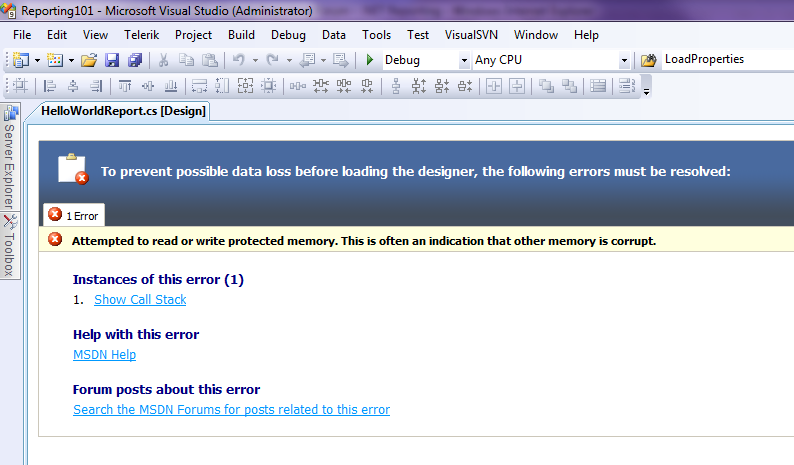Click the Save All icon
This screenshot has height=465, width=794.
[135, 60]
